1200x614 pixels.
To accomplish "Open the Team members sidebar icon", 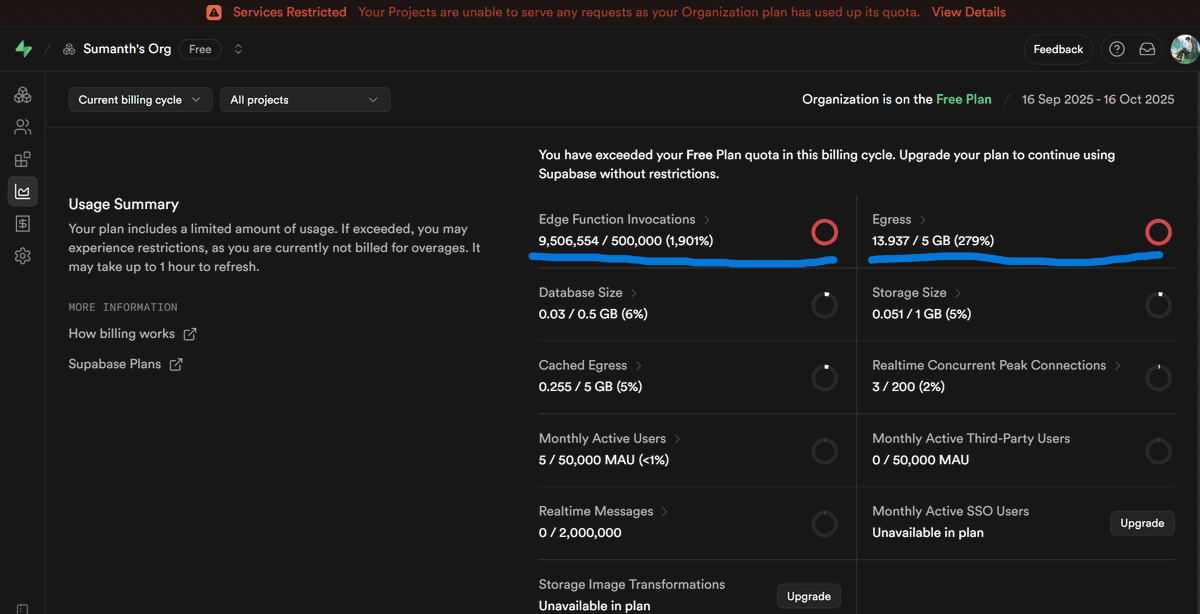I will [x=23, y=127].
